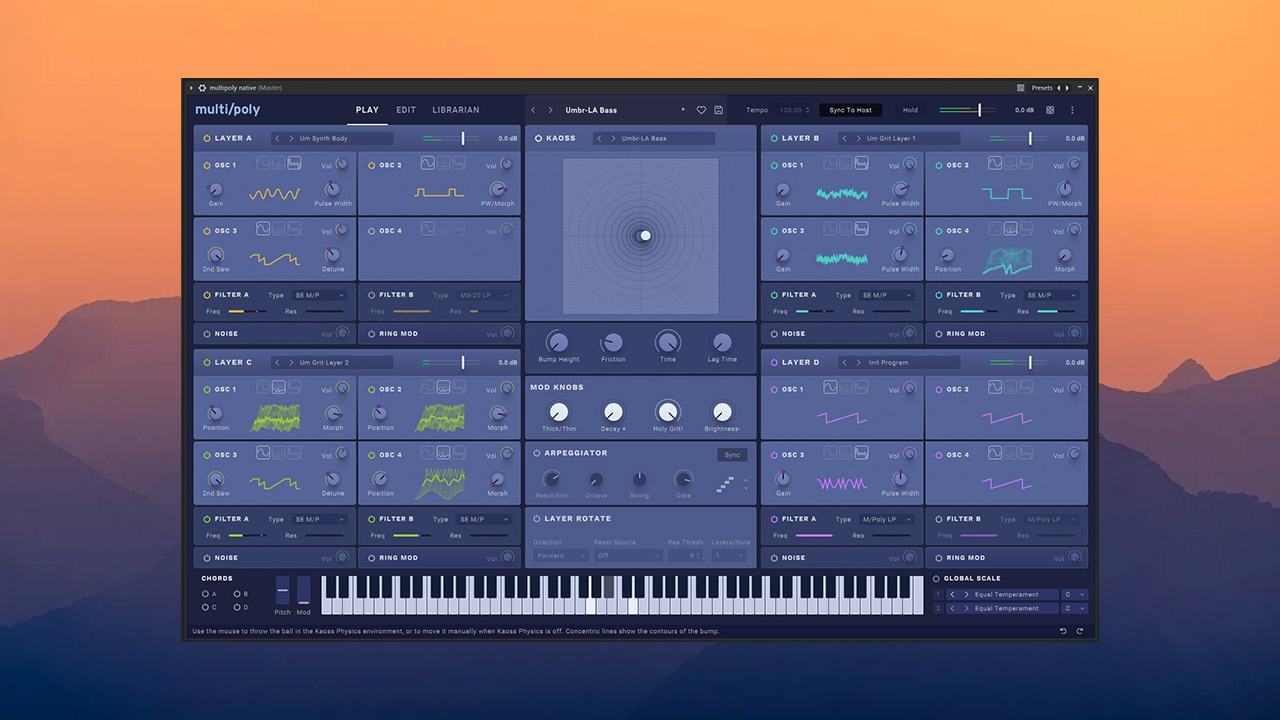Adjust the Layer A volume slider
The width and height of the screenshot is (1280, 720).
(x=462, y=138)
